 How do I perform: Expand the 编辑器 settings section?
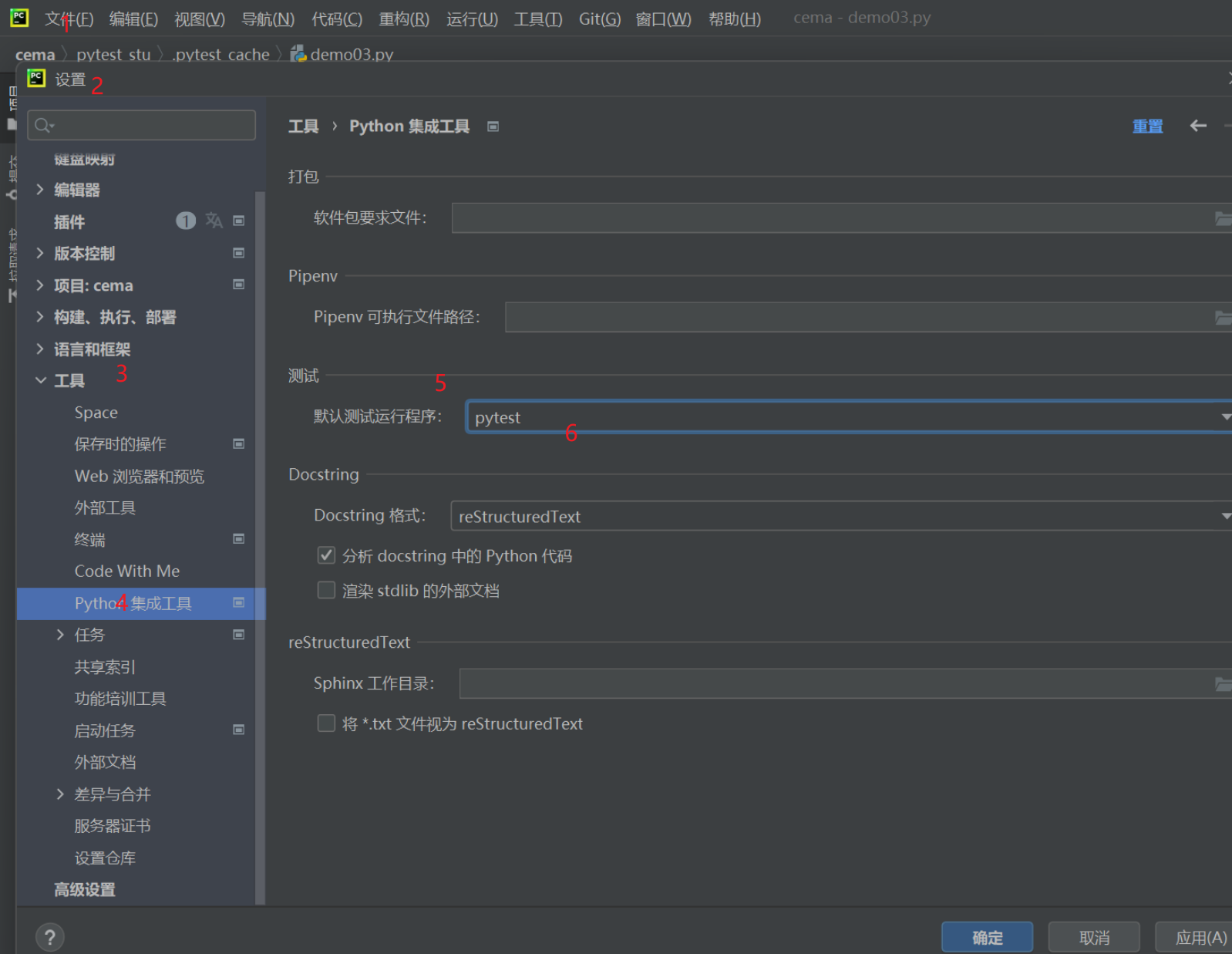coord(40,189)
